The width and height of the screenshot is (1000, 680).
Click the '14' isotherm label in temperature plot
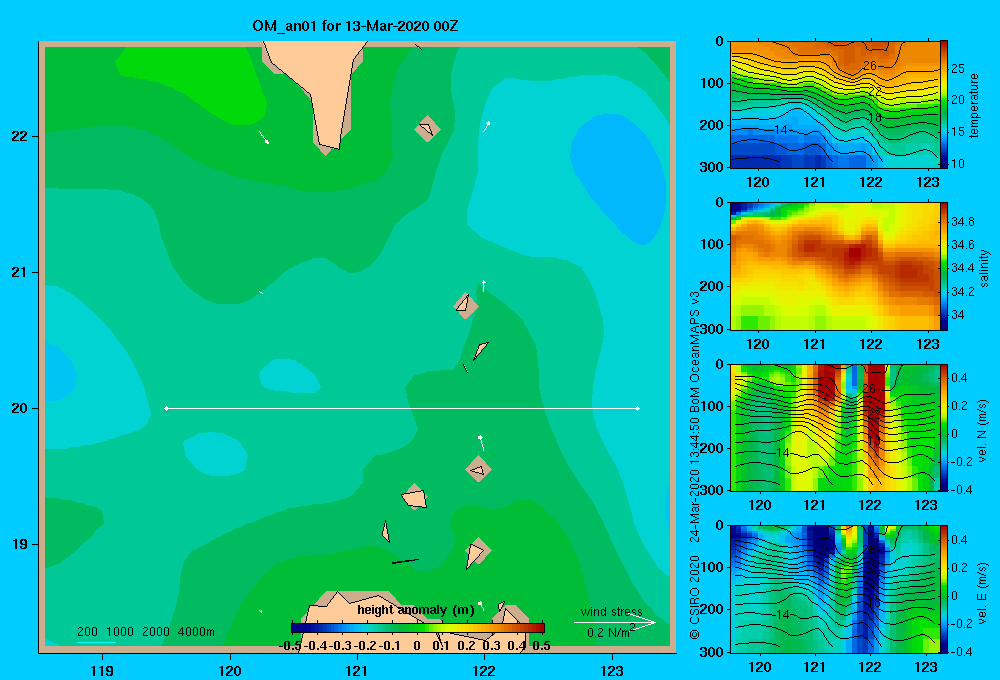781,129
